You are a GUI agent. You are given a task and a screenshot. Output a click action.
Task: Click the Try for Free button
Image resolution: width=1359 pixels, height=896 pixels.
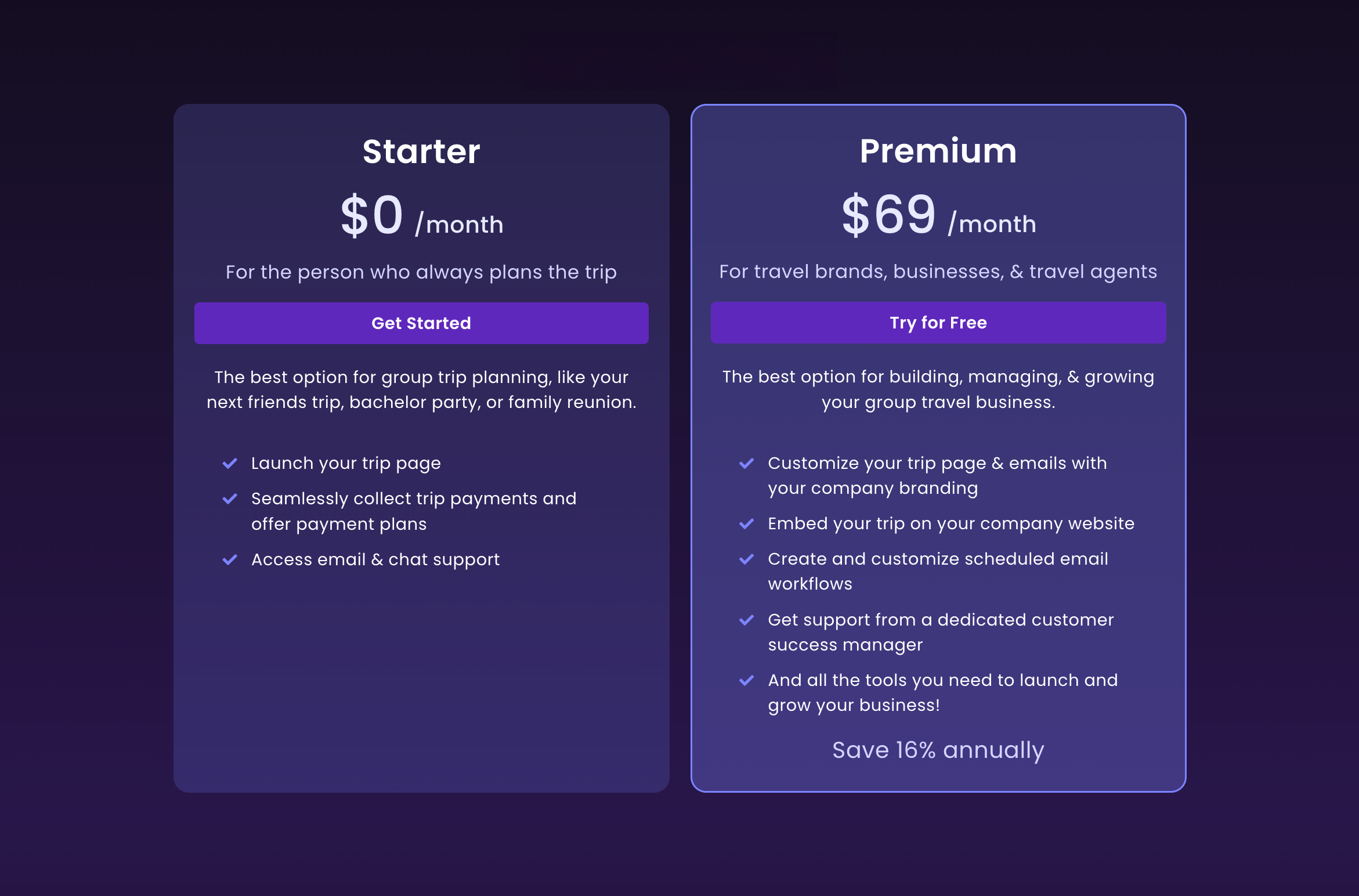point(938,322)
